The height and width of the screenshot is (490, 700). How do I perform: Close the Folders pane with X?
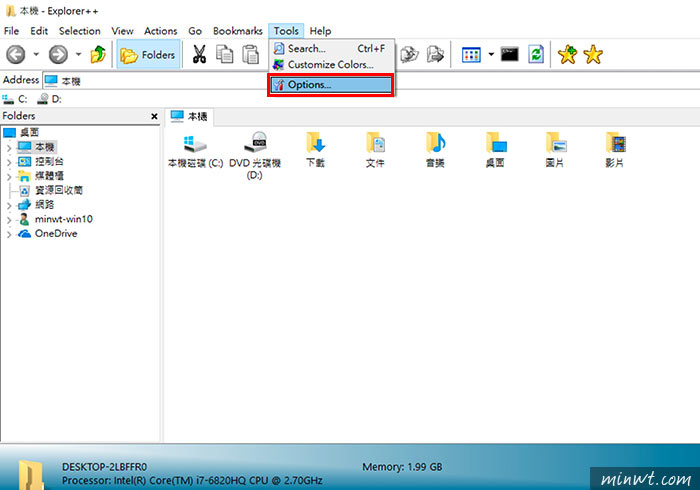click(x=154, y=116)
